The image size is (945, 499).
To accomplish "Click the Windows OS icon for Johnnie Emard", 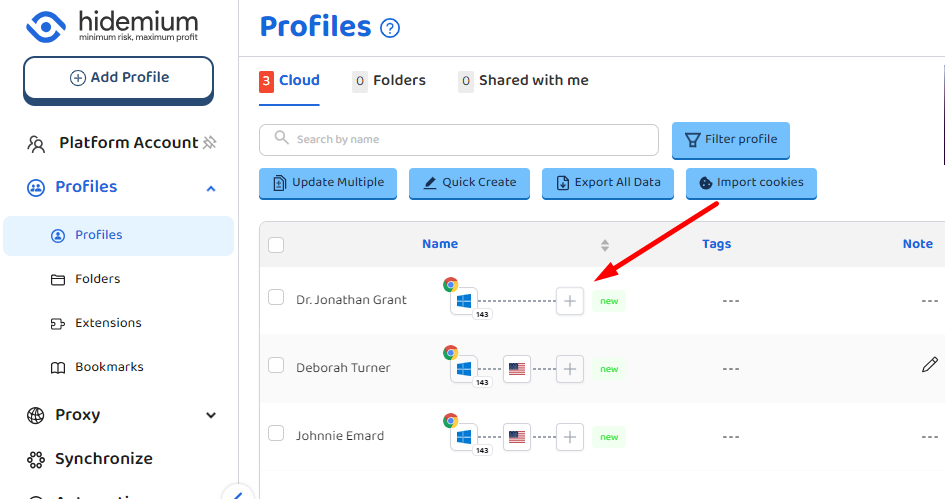I will coord(464,437).
